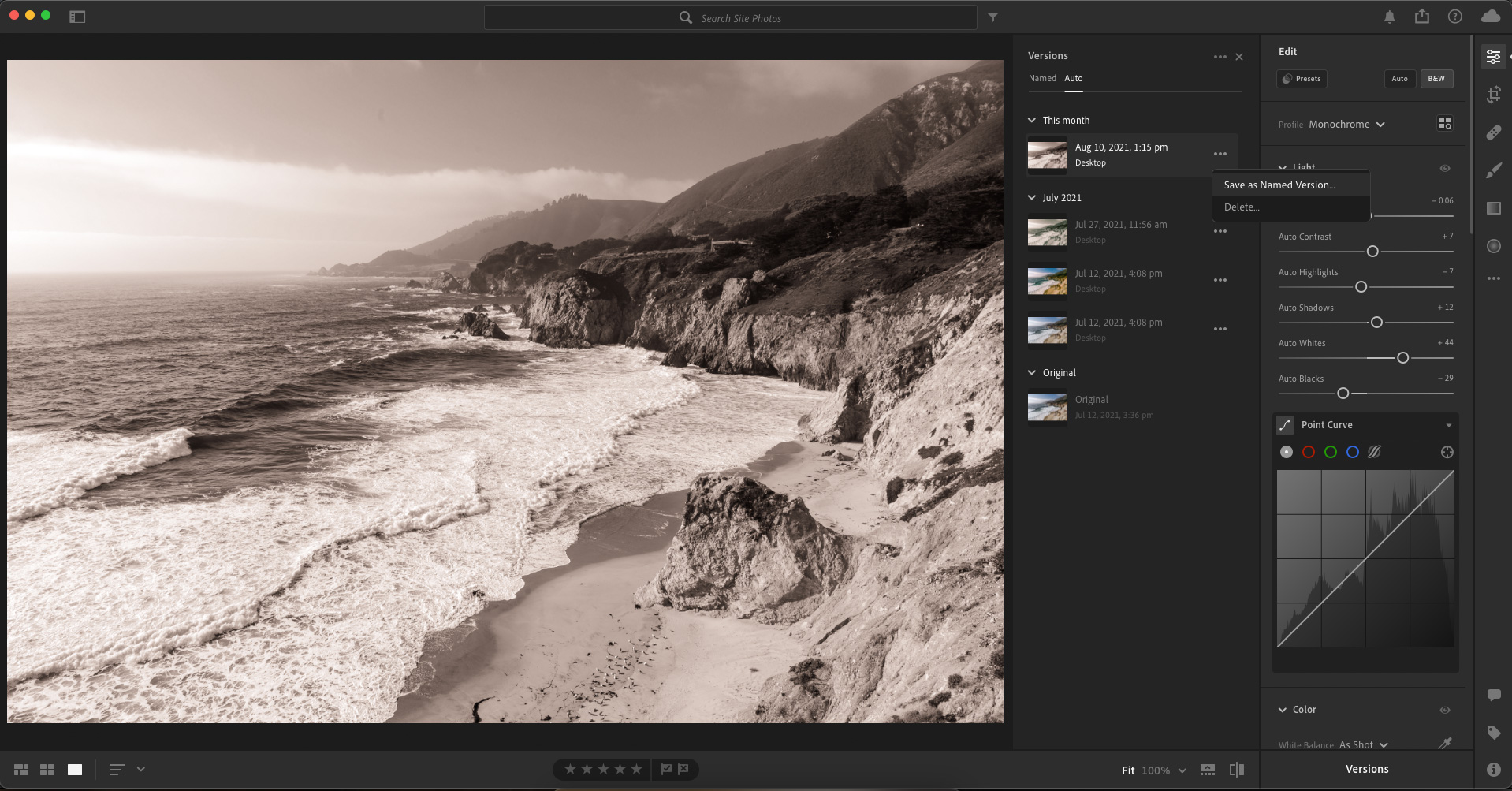Toggle Light panel visibility eye

(1444, 168)
